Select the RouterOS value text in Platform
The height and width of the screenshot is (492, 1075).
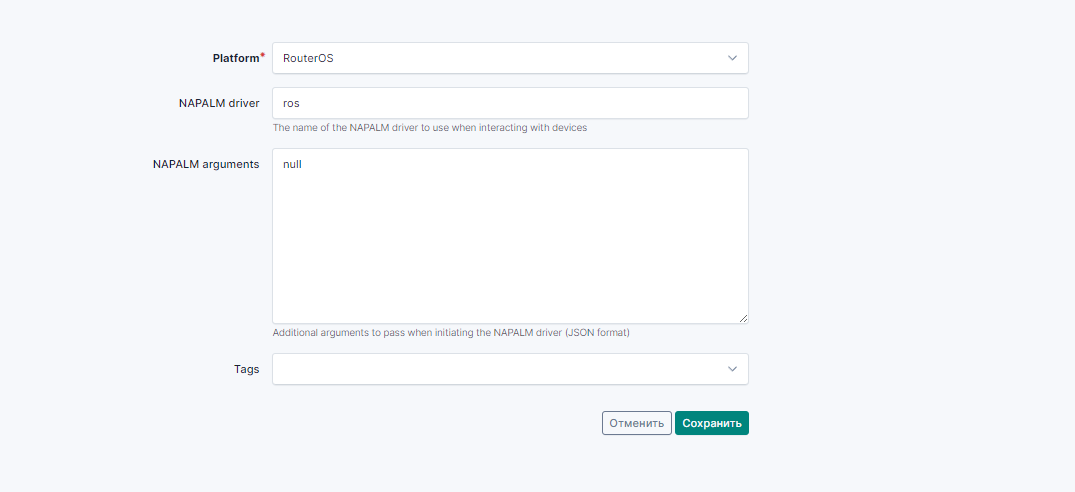pyautogui.click(x=308, y=58)
